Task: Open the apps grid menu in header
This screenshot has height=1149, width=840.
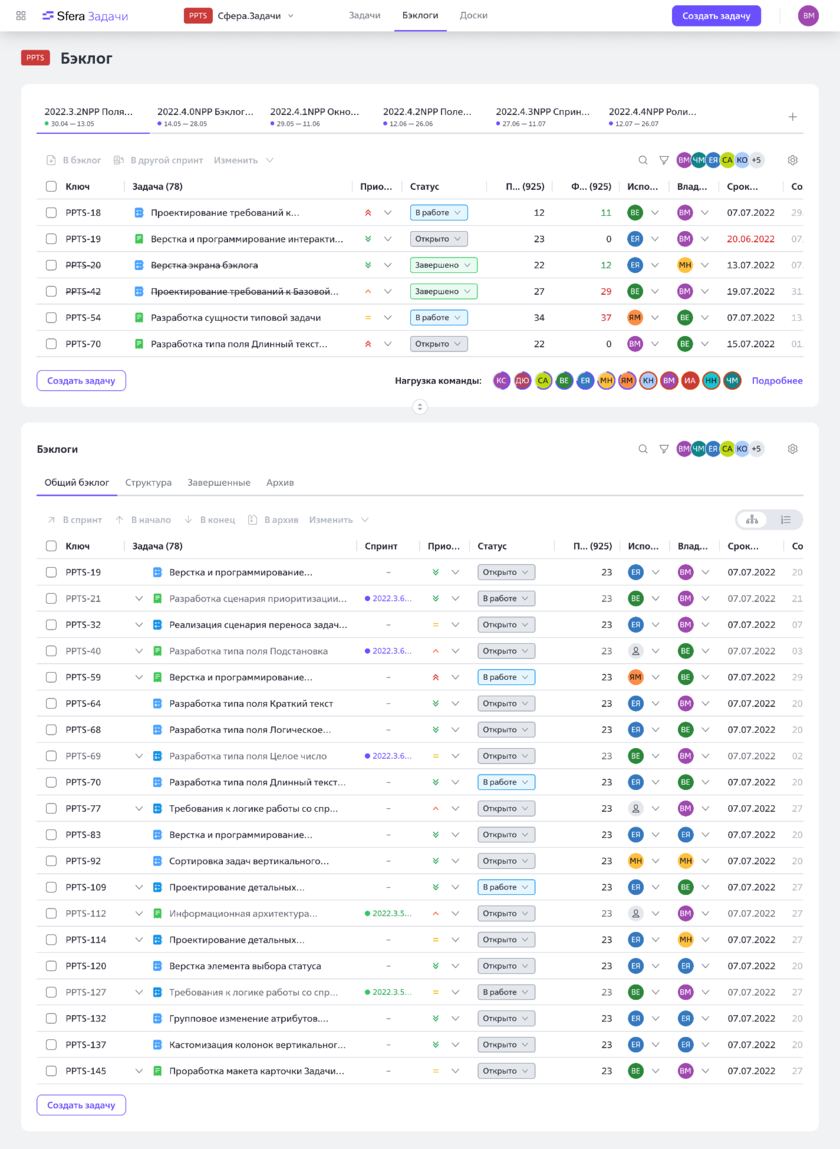Action: coord(21,16)
